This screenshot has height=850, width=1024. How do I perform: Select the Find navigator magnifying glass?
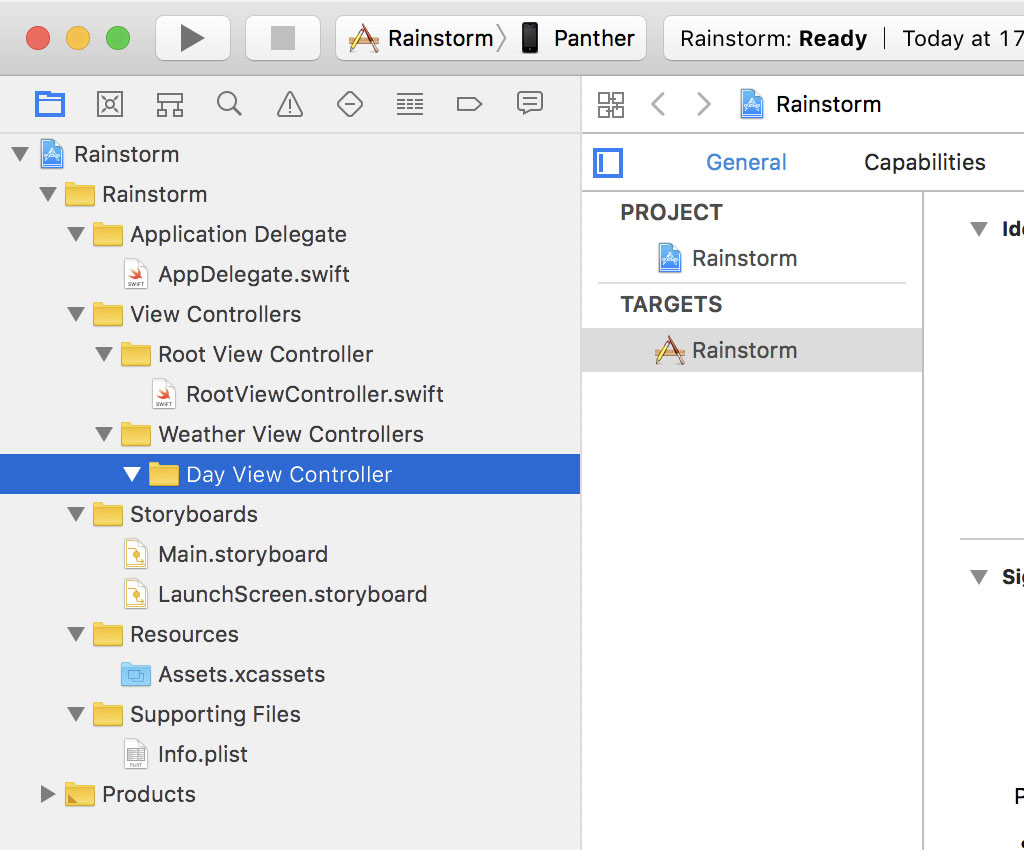[x=229, y=103]
